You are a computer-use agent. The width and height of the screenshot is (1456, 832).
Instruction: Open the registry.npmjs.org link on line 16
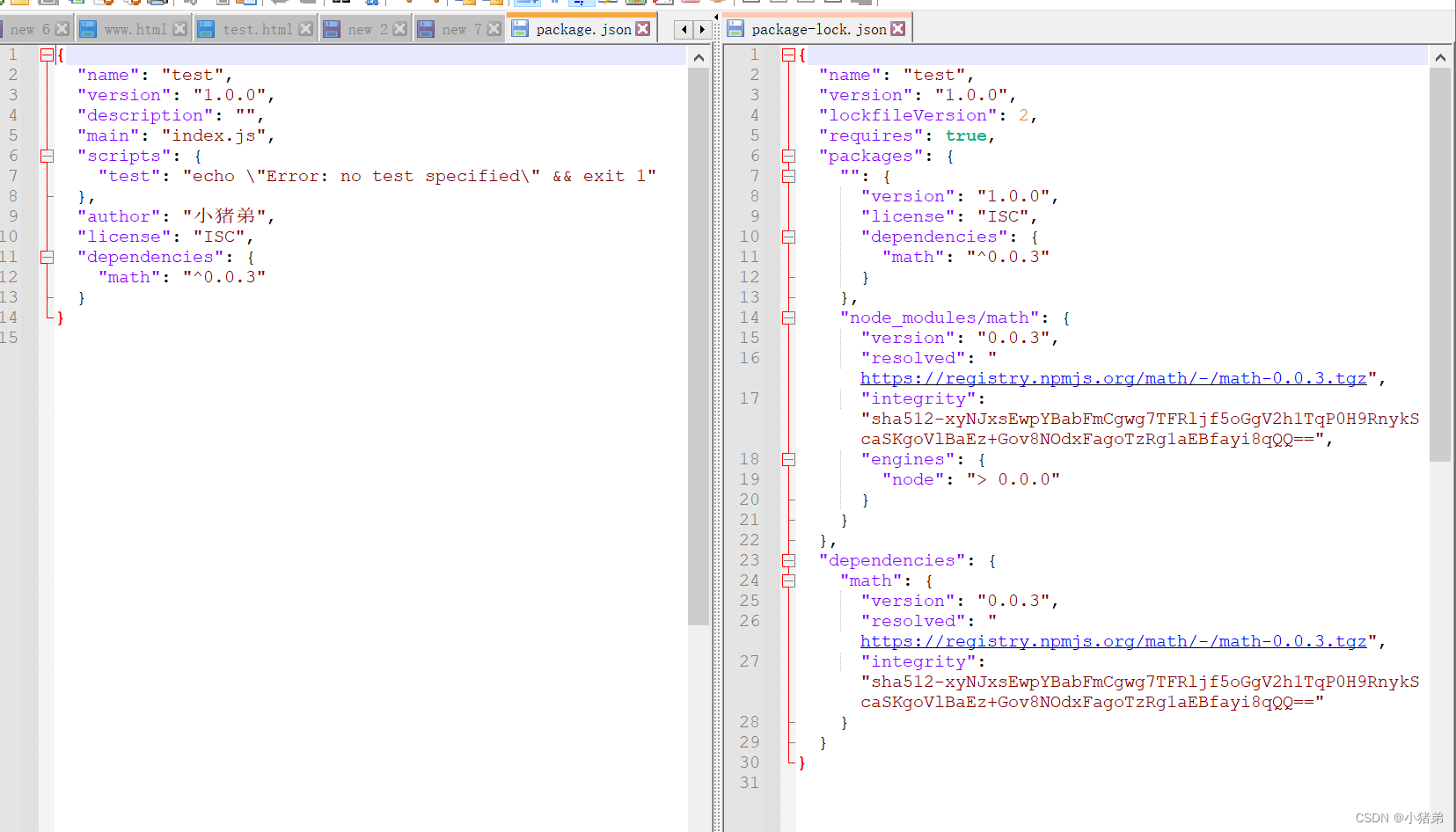click(1113, 378)
